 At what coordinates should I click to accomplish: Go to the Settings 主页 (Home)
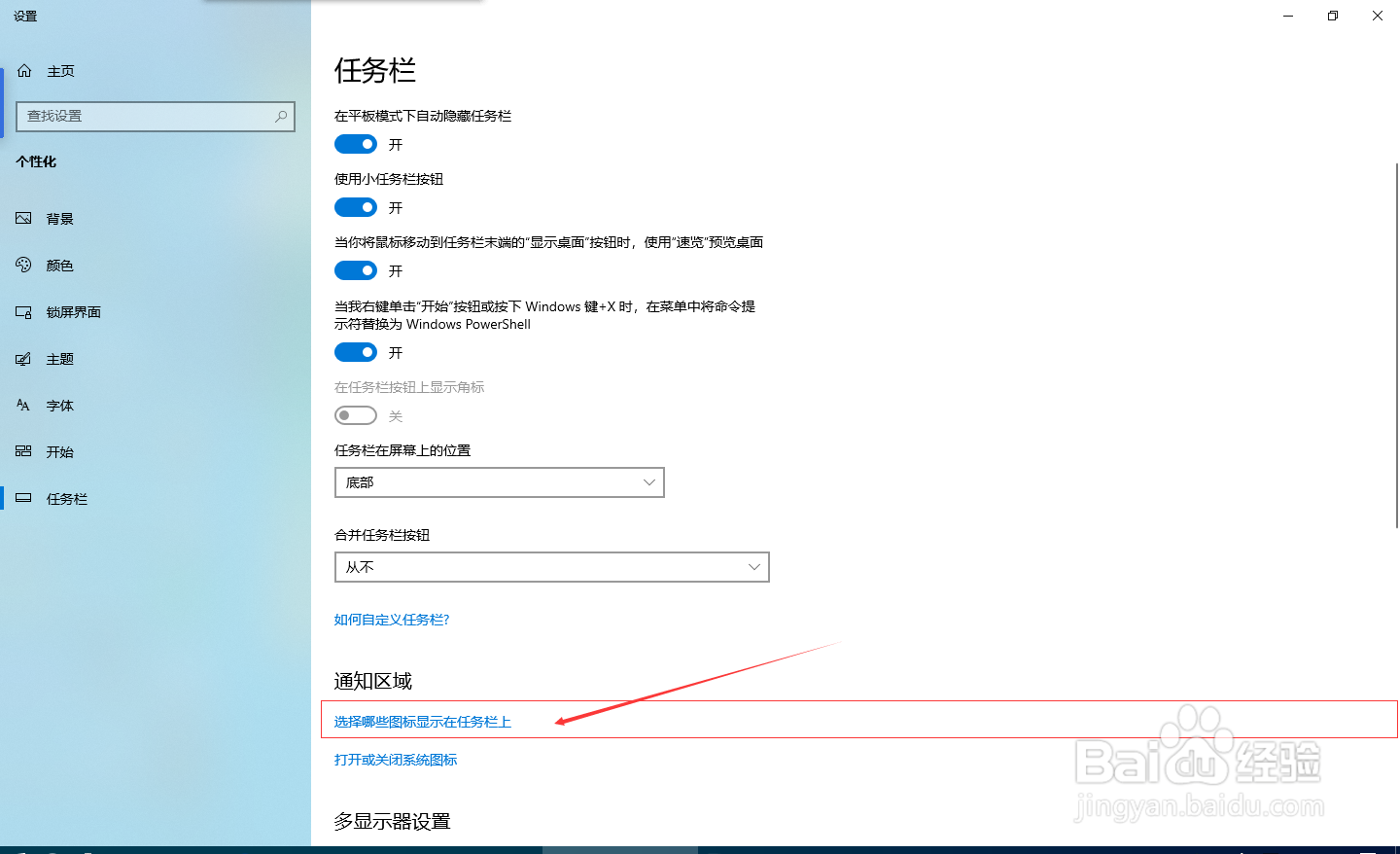[60, 70]
